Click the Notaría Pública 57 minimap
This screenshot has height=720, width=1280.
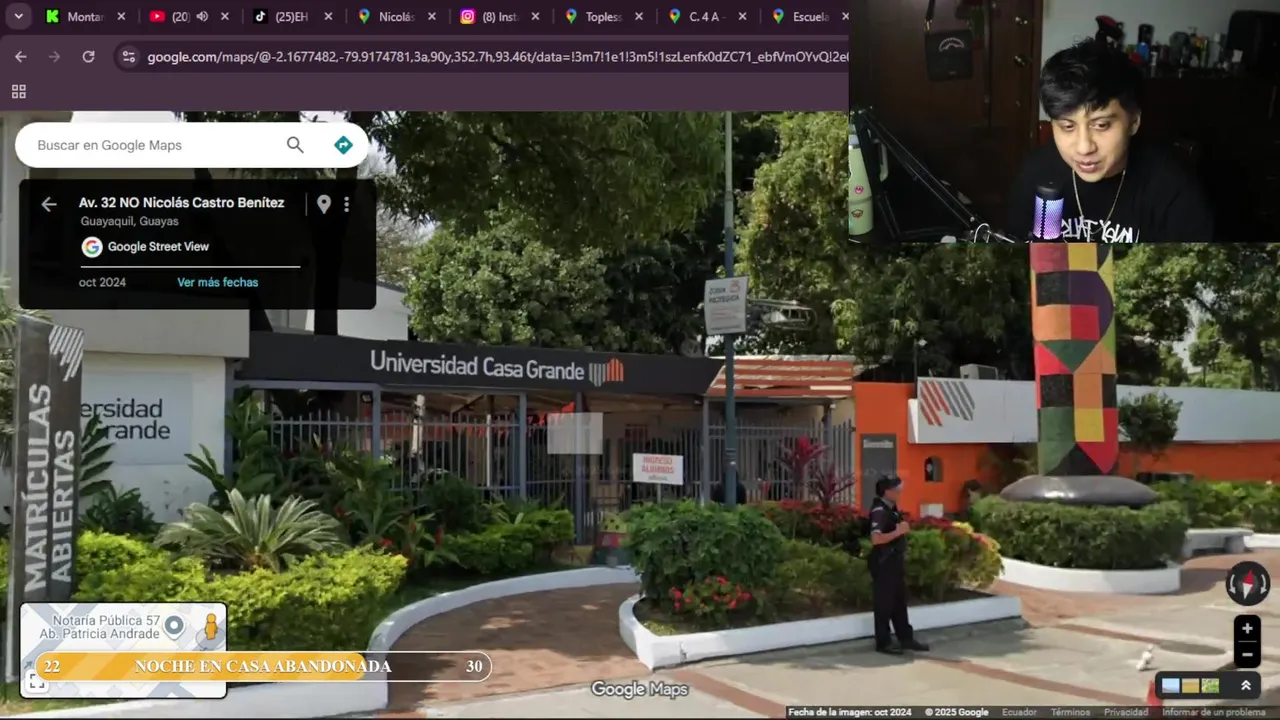coord(123,650)
